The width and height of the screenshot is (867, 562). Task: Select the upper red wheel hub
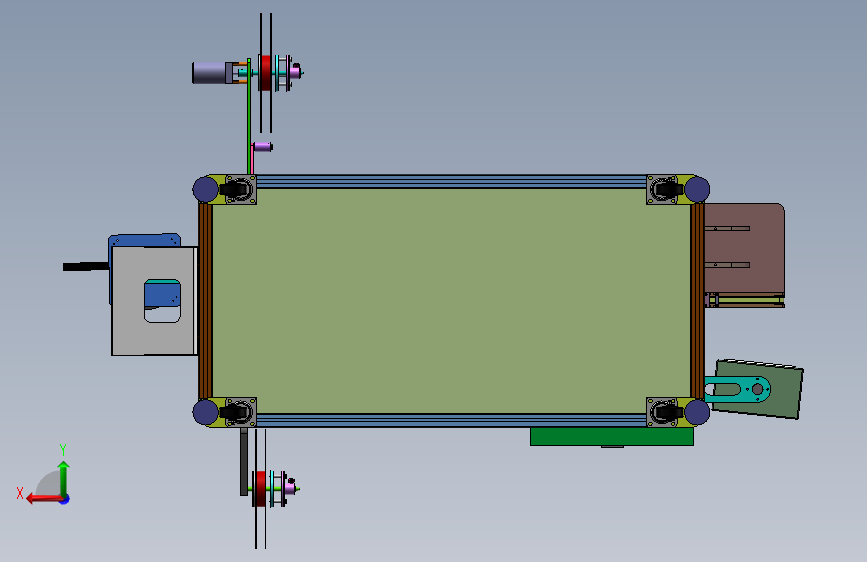[265, 72]
